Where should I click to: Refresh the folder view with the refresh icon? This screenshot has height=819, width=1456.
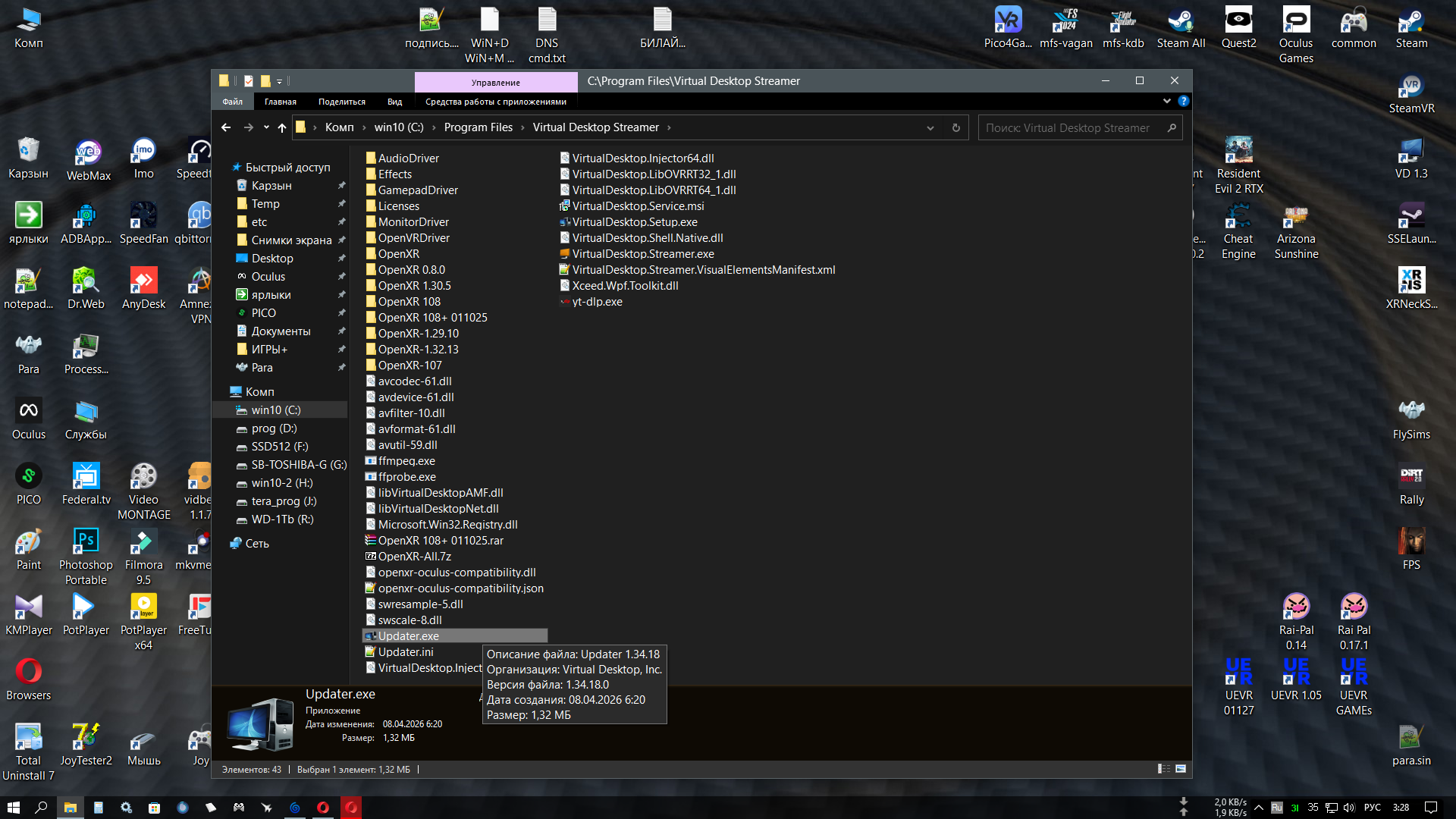pyautogui.click(x=955, y=127)
